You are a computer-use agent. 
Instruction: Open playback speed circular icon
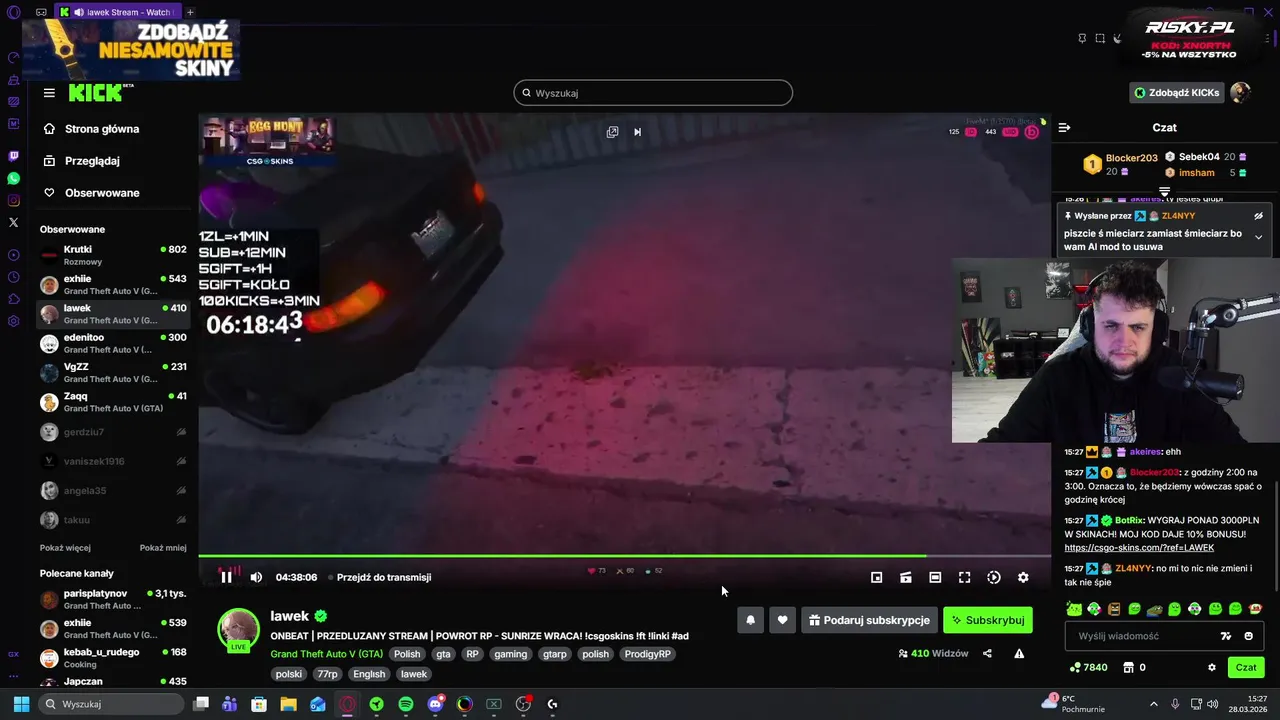(x=993, y=577)
